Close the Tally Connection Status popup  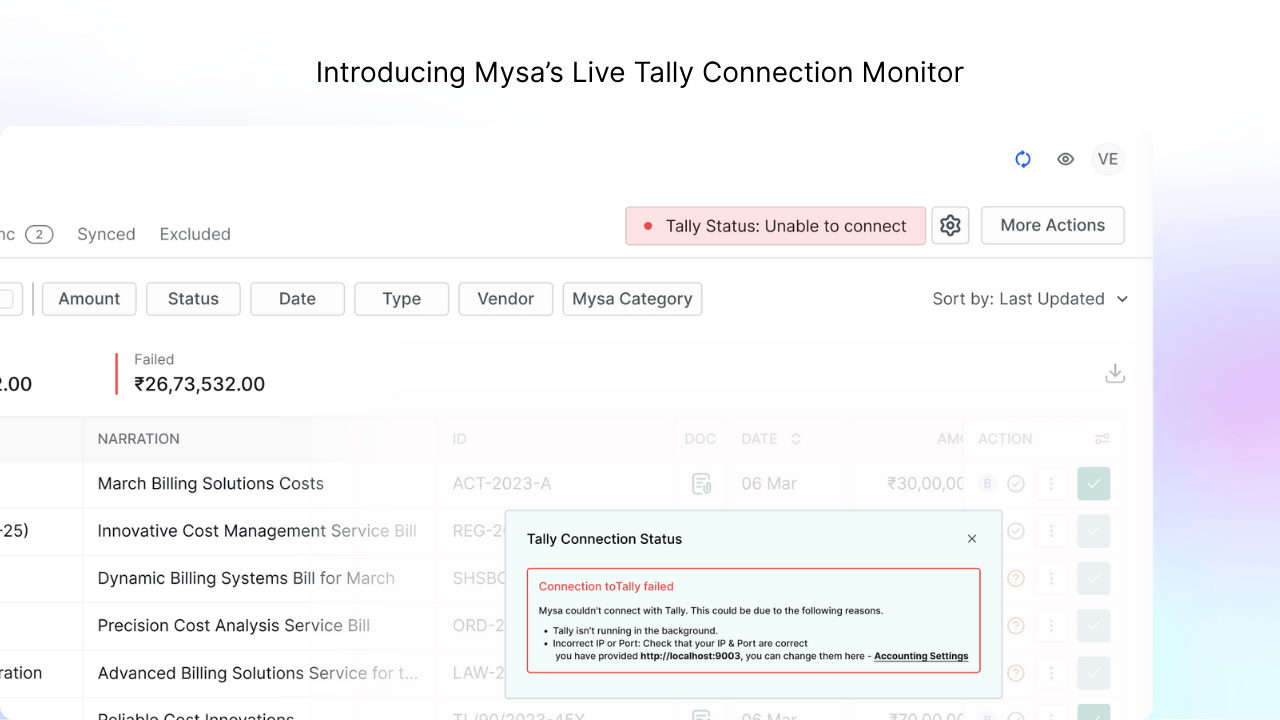(972, 539)
